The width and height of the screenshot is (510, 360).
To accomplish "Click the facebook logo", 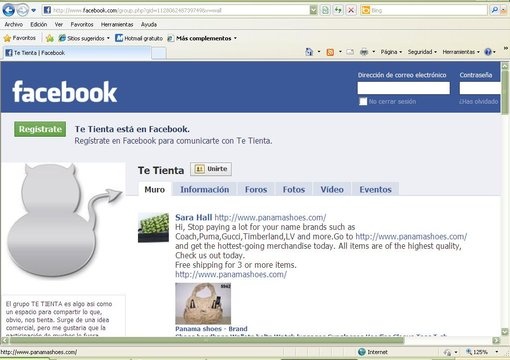I will coord(64,92).
